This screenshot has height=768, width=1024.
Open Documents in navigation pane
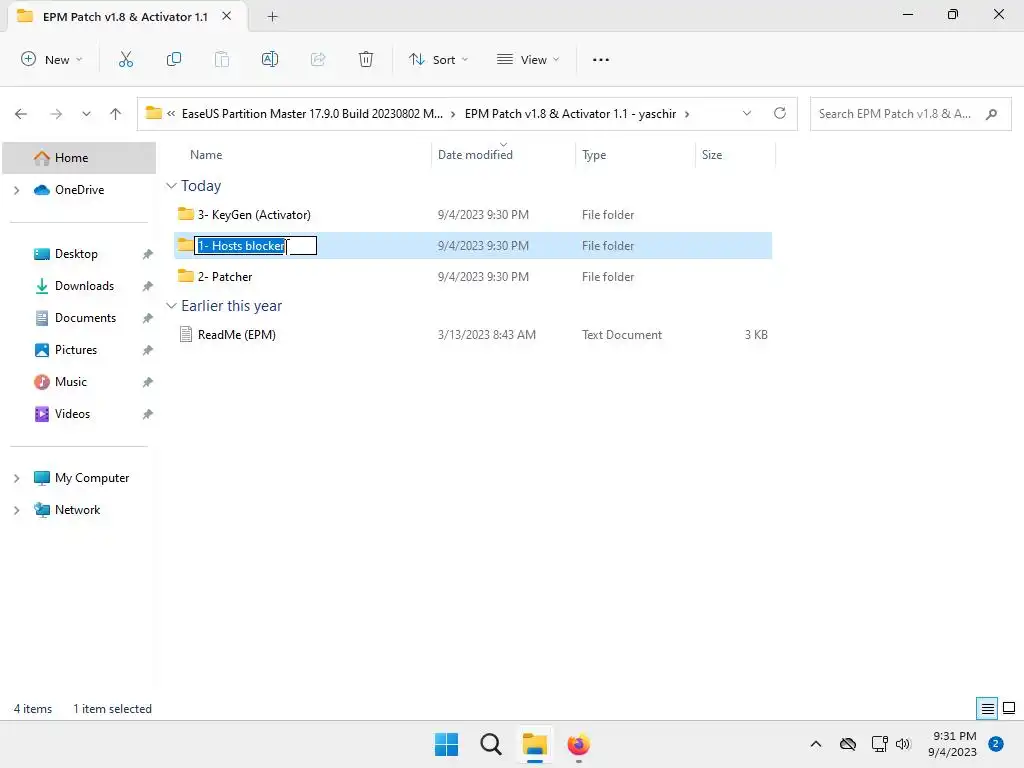coord(85,318)
